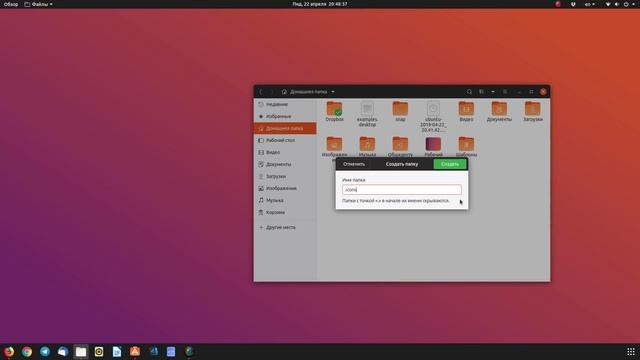Open the hamburger menu in Files header
This screenshot has width=640, height=360.
click(505, 92)
